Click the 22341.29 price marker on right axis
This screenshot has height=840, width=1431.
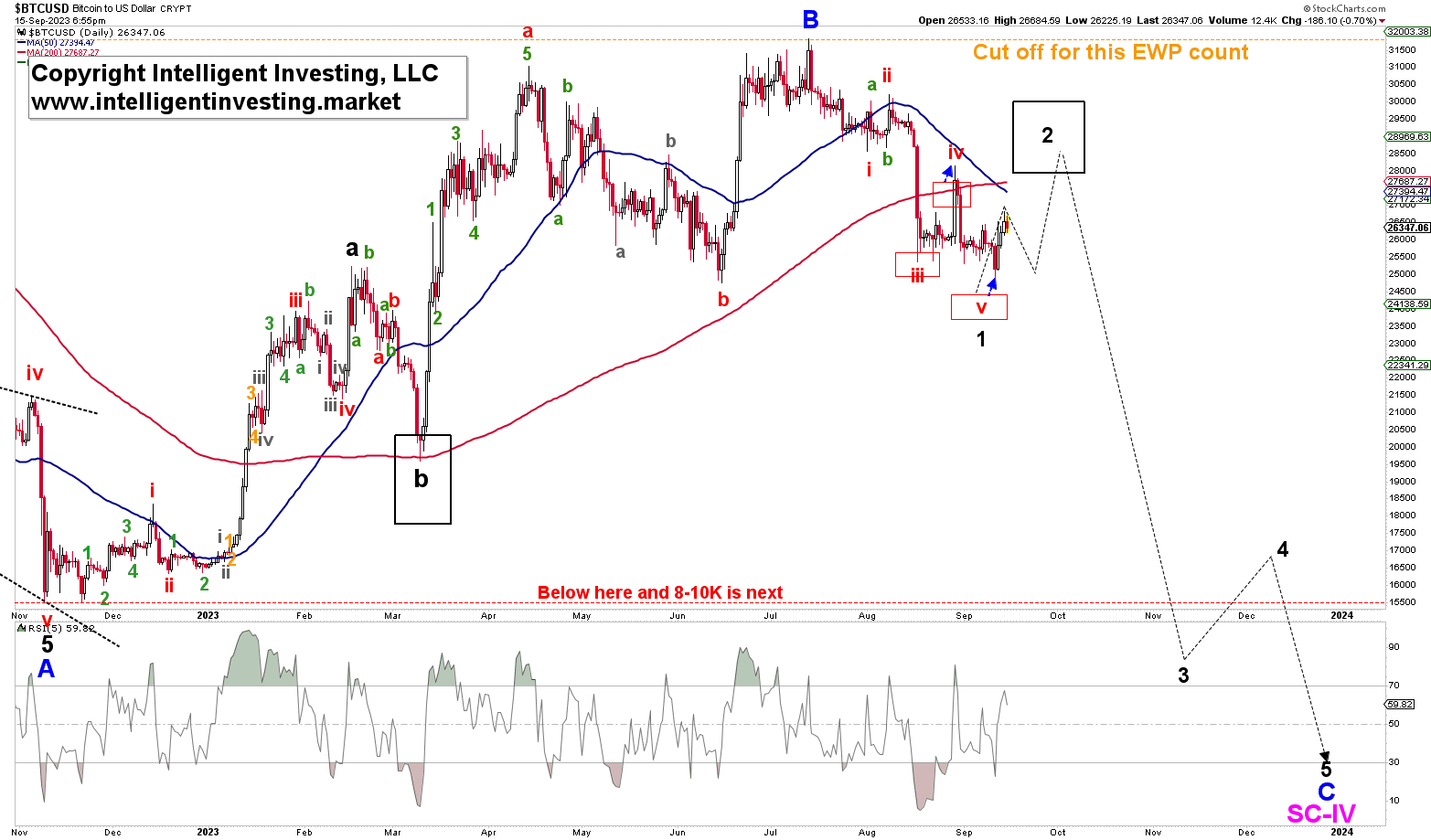pyautogui.click(x=1408, y=366)
